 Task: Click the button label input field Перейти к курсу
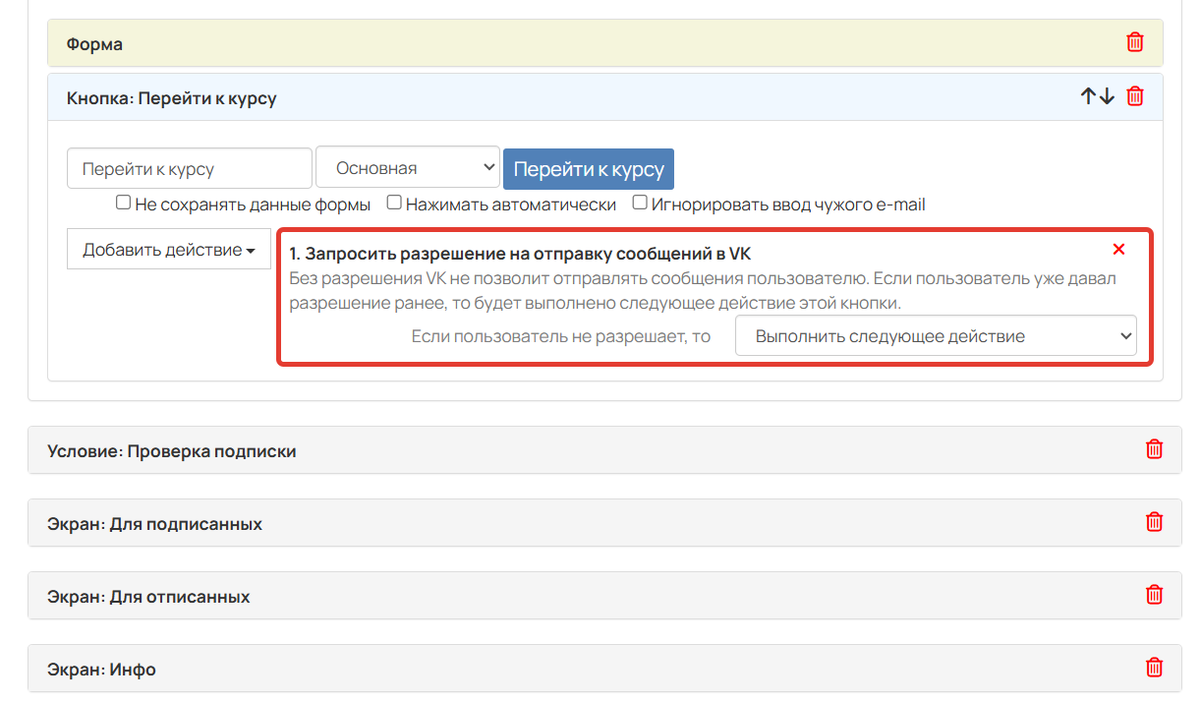tap(188, 166)
